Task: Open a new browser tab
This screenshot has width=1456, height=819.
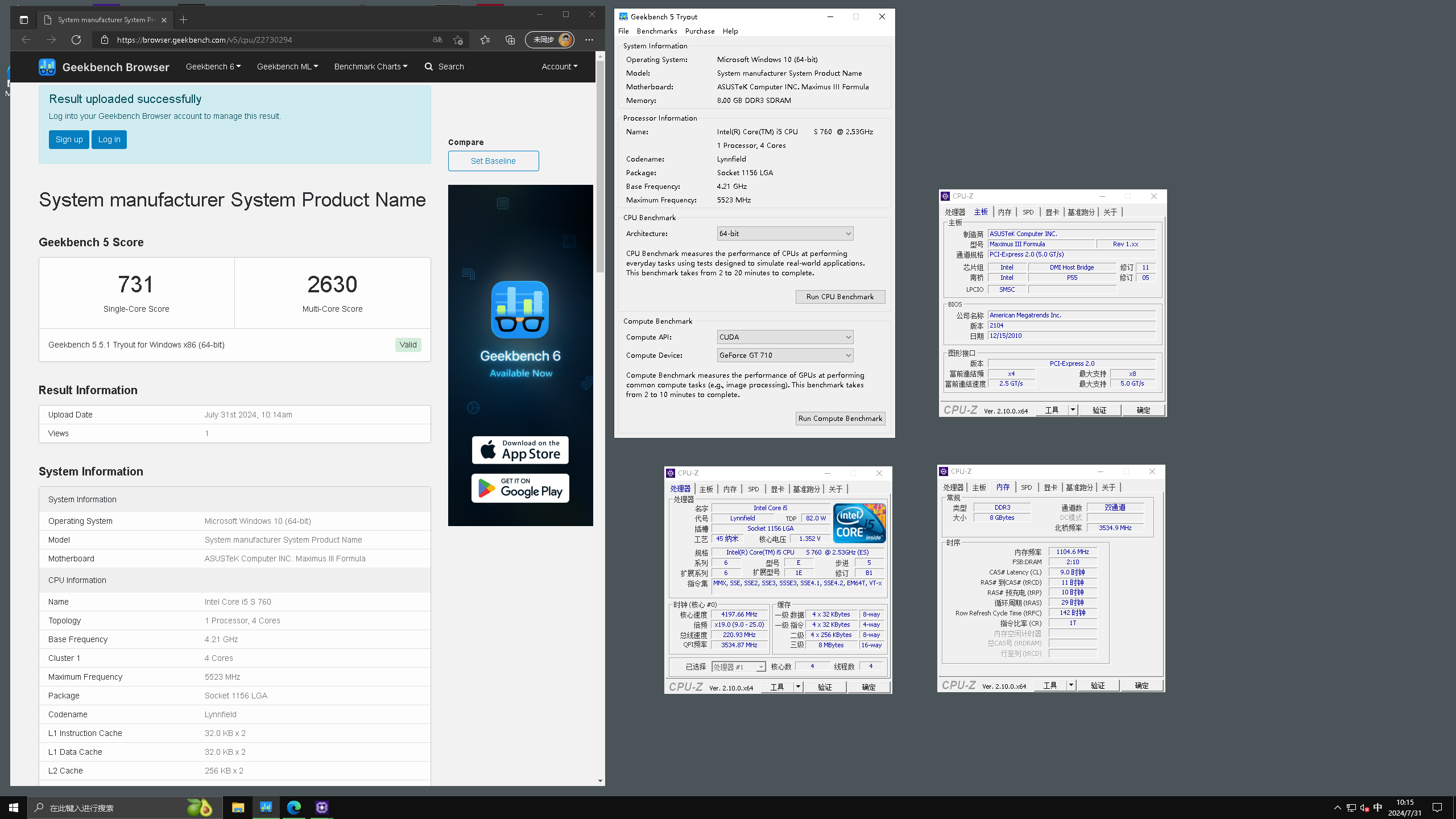Action: point(183,20)
